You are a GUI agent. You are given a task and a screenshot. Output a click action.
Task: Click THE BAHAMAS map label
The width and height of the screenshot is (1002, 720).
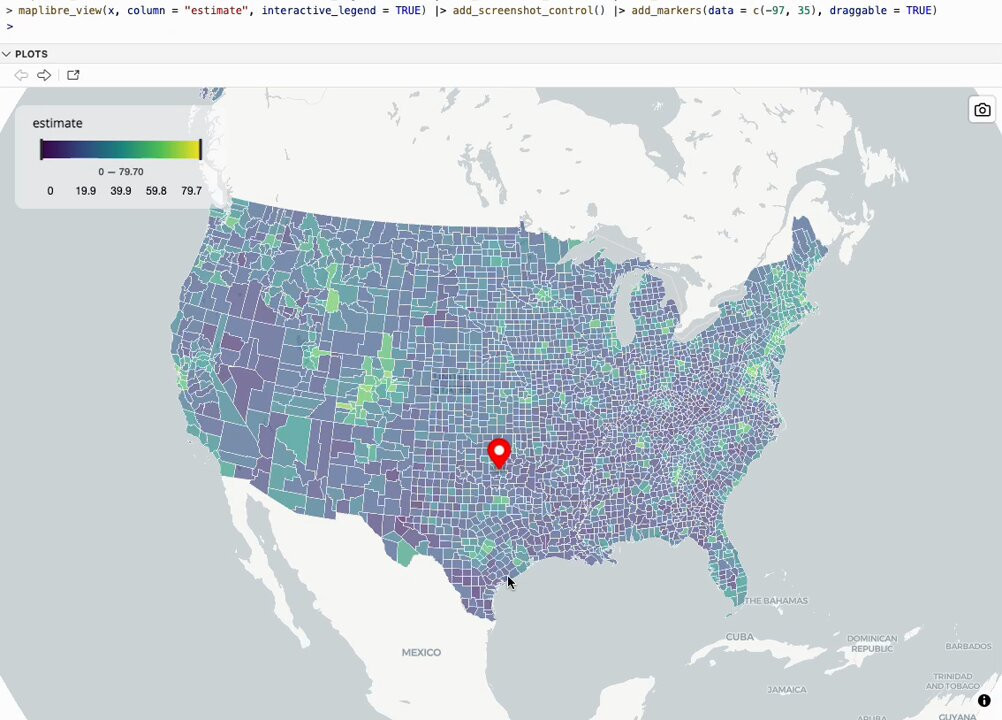point(776,601)
